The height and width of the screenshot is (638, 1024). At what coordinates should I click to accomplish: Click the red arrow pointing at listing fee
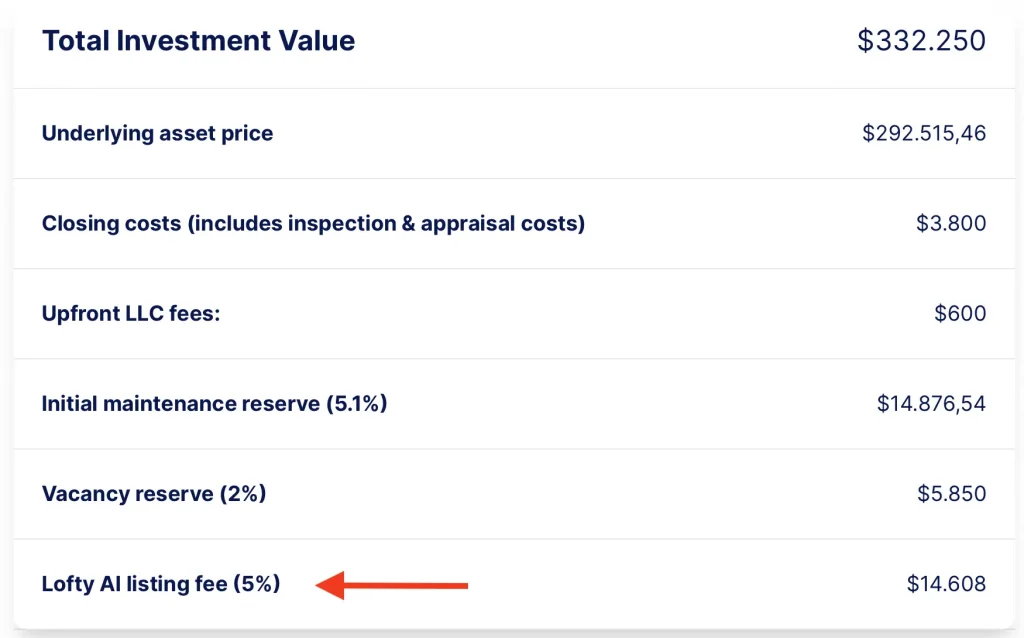(x=392, y=585)
